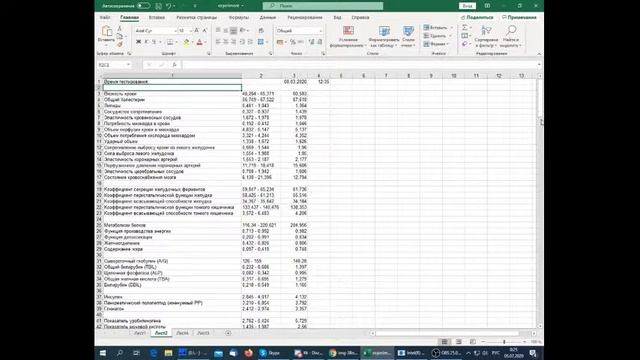This screenshot has width=640, height=360.
Task: Switch to the Insert (Вставка) tab
Action: pos(157,18)
